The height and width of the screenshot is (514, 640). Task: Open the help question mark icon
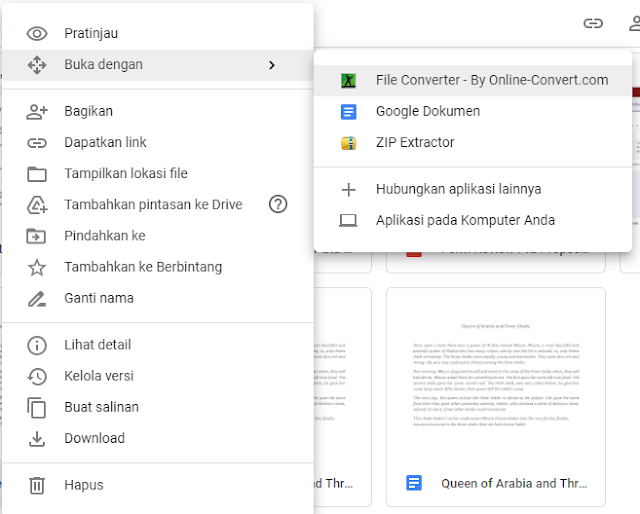tap(278, 204)
